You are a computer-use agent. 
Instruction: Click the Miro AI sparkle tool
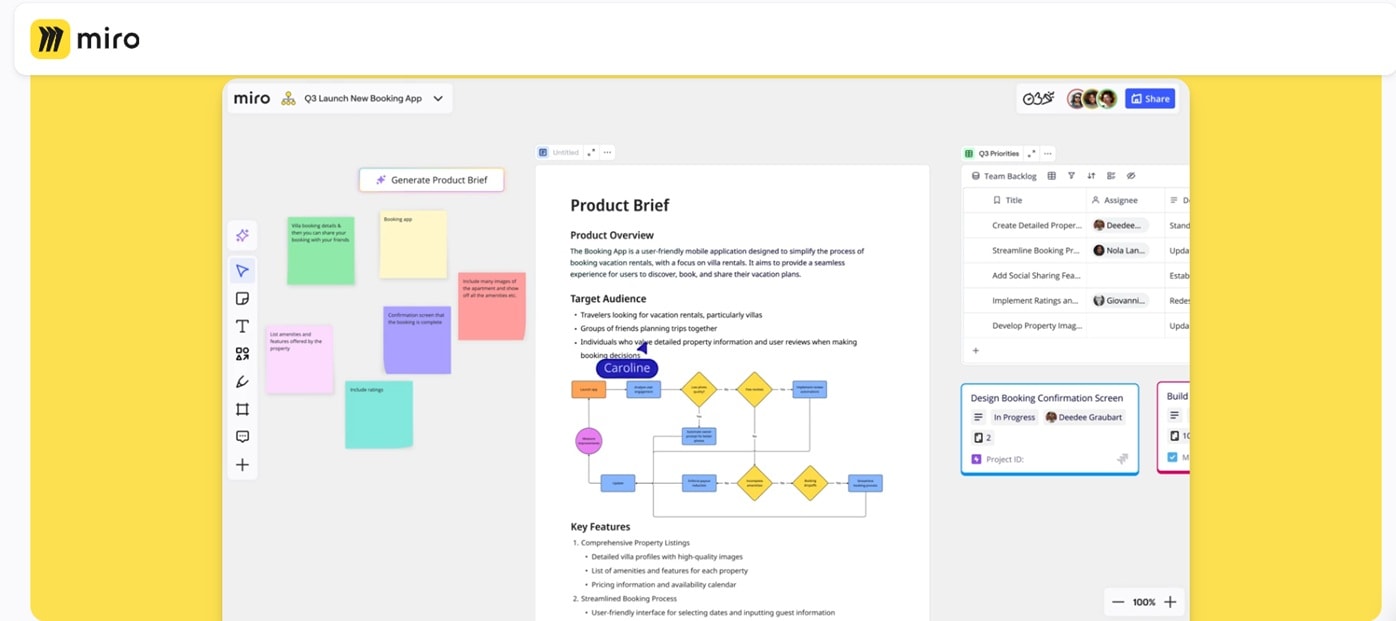242,236
